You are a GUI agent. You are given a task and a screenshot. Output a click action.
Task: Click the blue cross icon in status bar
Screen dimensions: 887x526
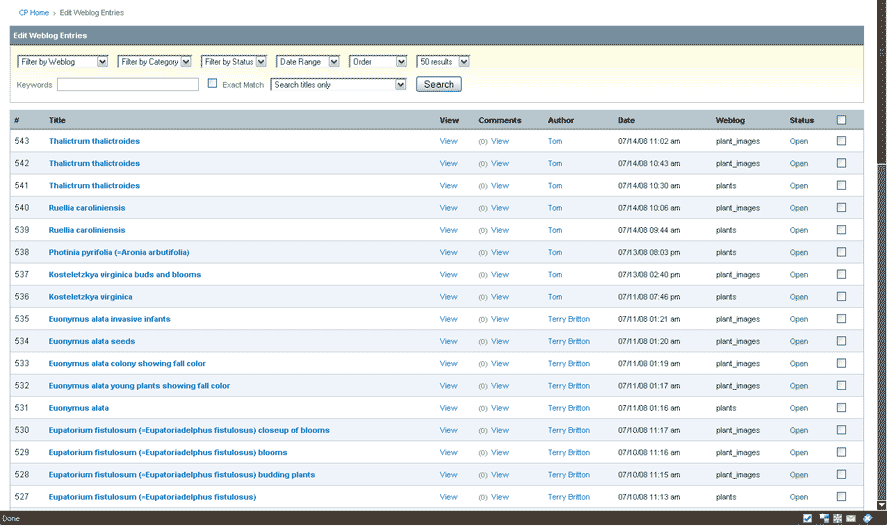867,518
